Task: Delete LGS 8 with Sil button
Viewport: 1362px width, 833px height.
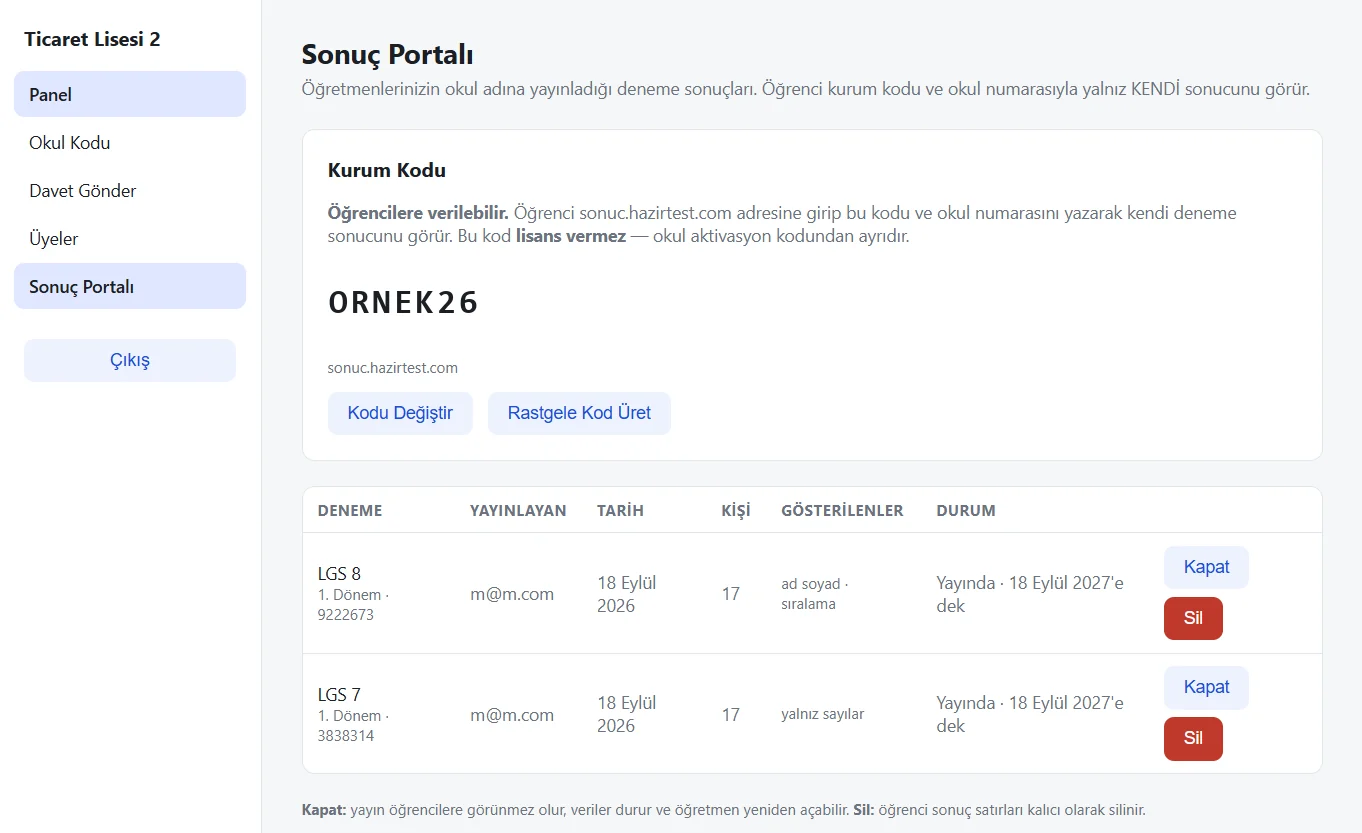Action: (1193, 618)
